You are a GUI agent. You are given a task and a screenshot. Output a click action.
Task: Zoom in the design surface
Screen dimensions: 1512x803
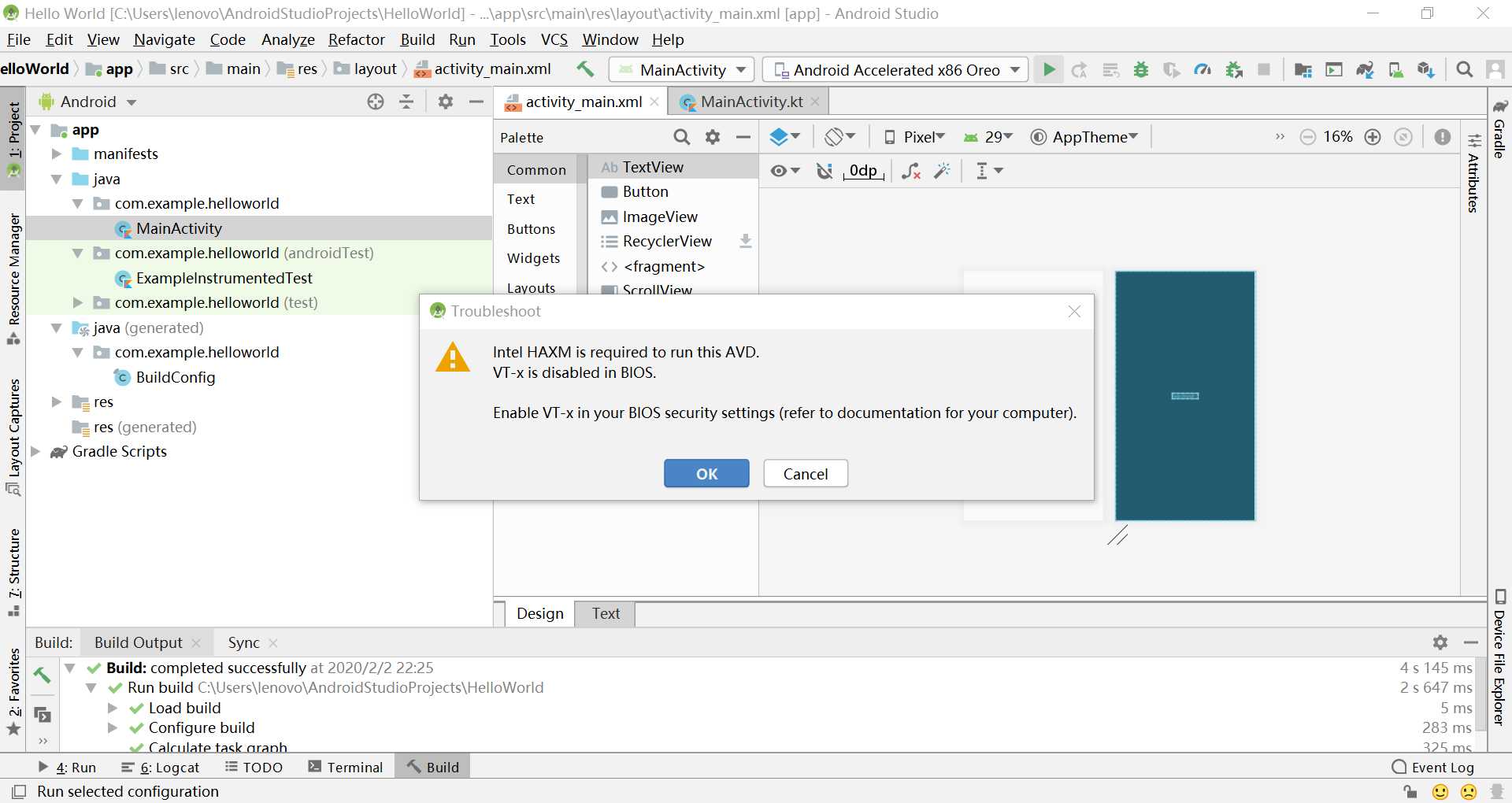click(x=1373, y=137)
